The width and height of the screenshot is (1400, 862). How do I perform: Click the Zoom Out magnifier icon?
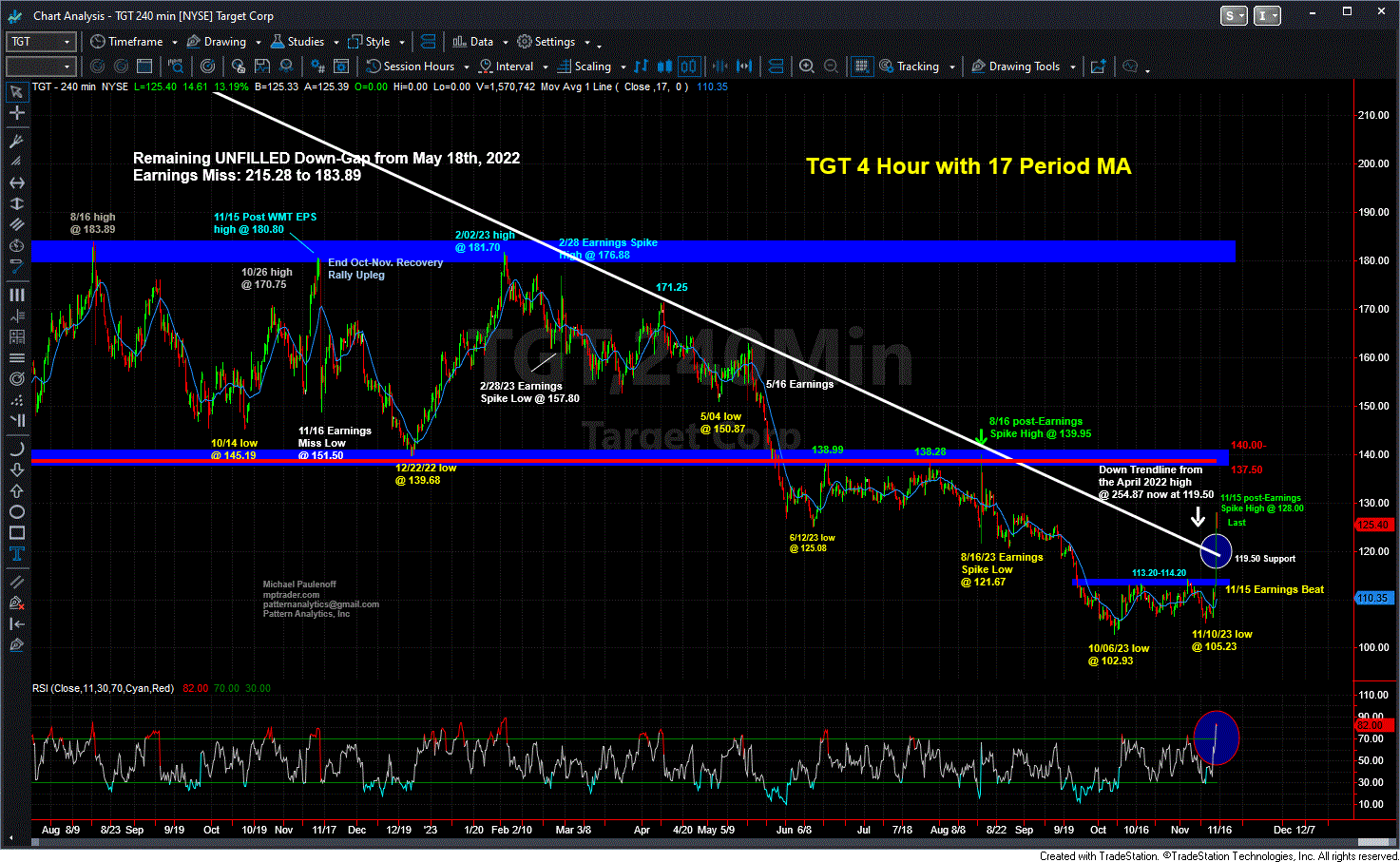(x=831, y=66)
